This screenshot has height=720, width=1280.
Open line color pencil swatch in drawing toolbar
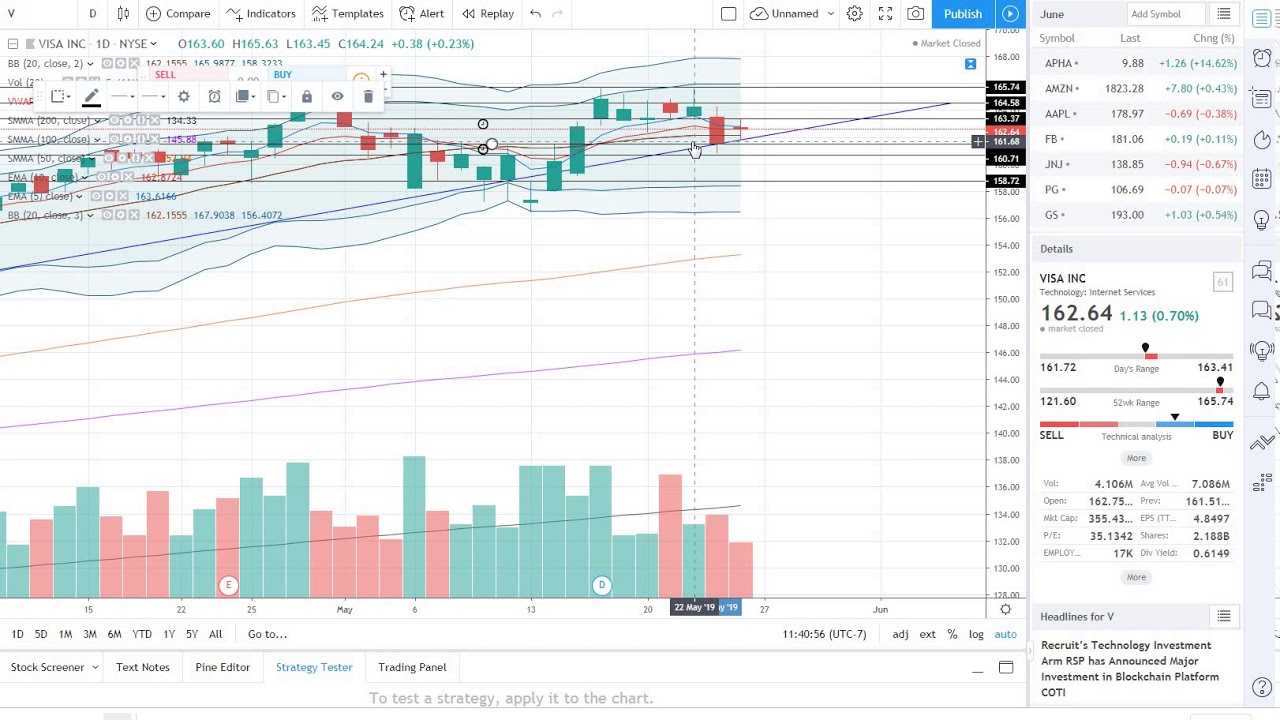[91, 97]
